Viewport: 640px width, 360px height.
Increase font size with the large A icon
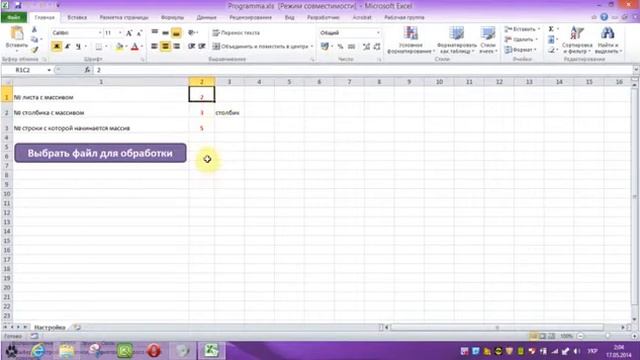[x=129, y=33]
